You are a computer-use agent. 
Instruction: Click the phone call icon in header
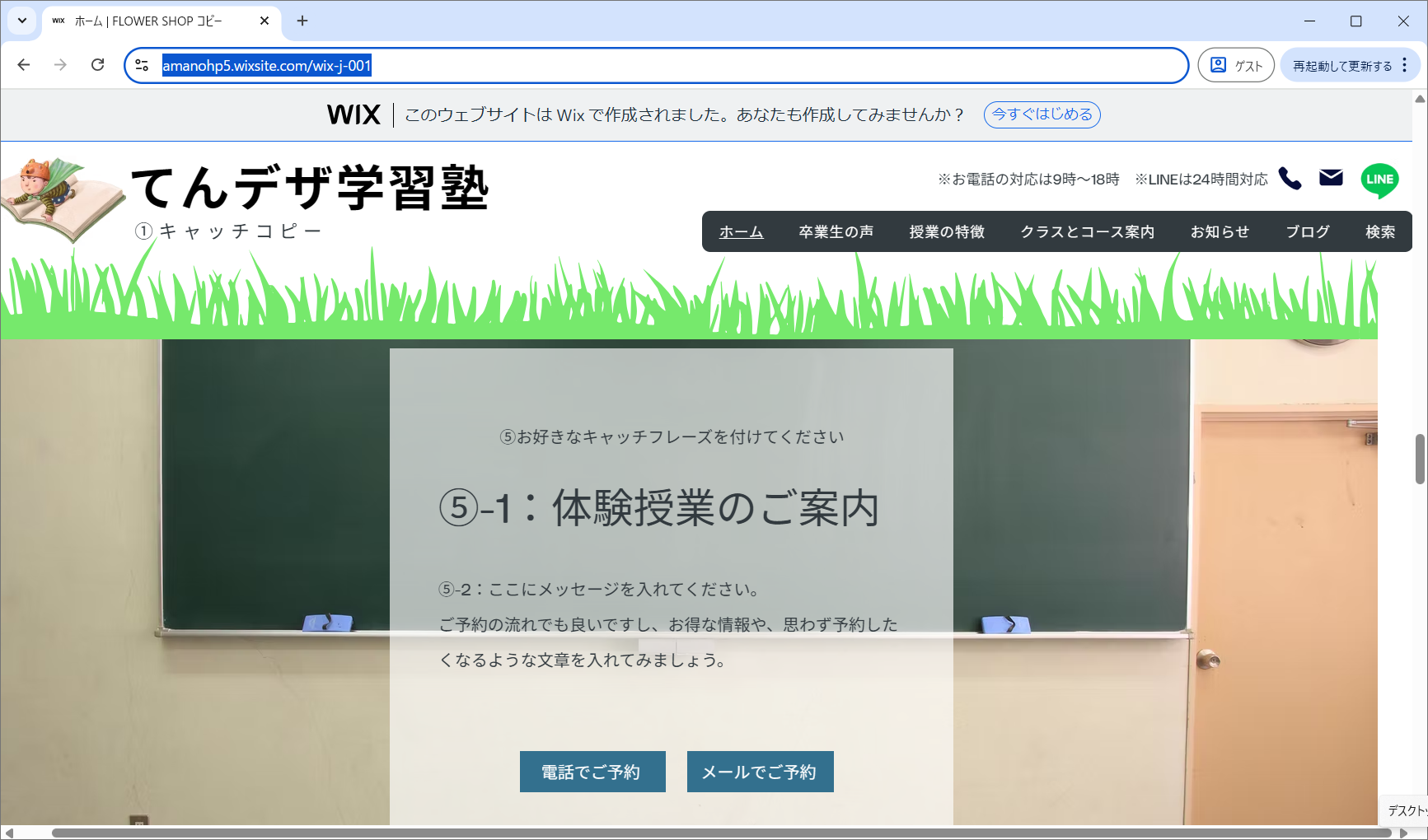tap(1290, 179)
